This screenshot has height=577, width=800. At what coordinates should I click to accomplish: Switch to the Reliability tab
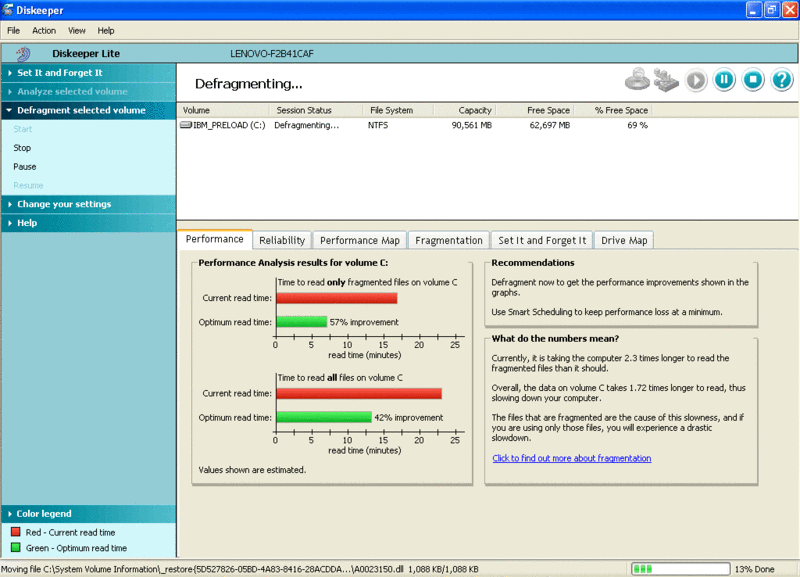pos(282,240)
